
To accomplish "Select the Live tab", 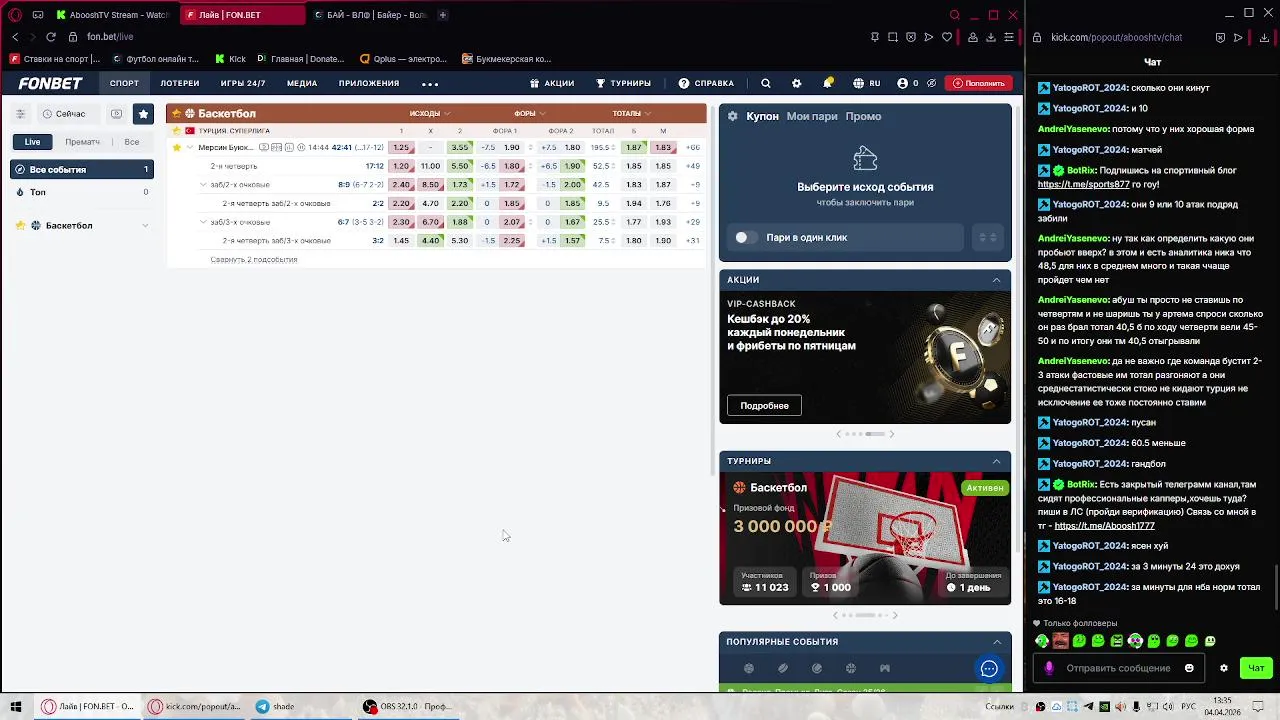I will [x=33, y=142].
